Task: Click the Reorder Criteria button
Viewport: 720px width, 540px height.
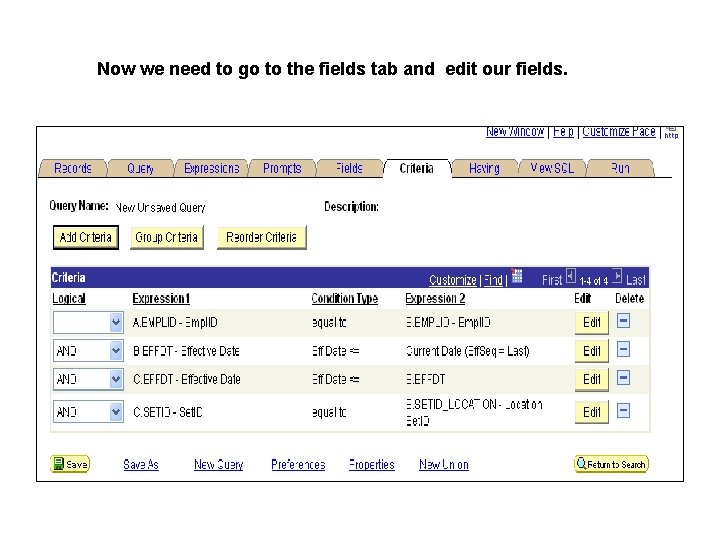Action: click(261, 237)
